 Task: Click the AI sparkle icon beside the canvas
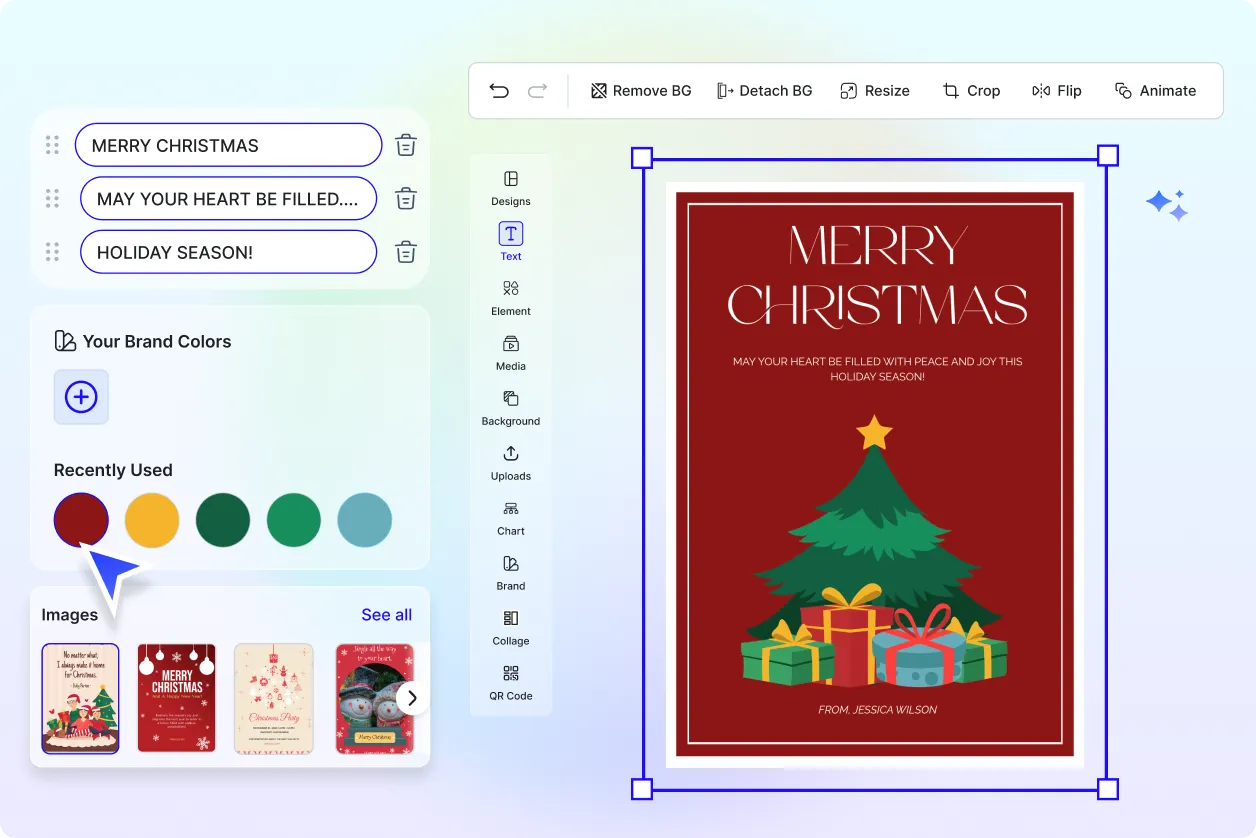[x=1167, y=203]
